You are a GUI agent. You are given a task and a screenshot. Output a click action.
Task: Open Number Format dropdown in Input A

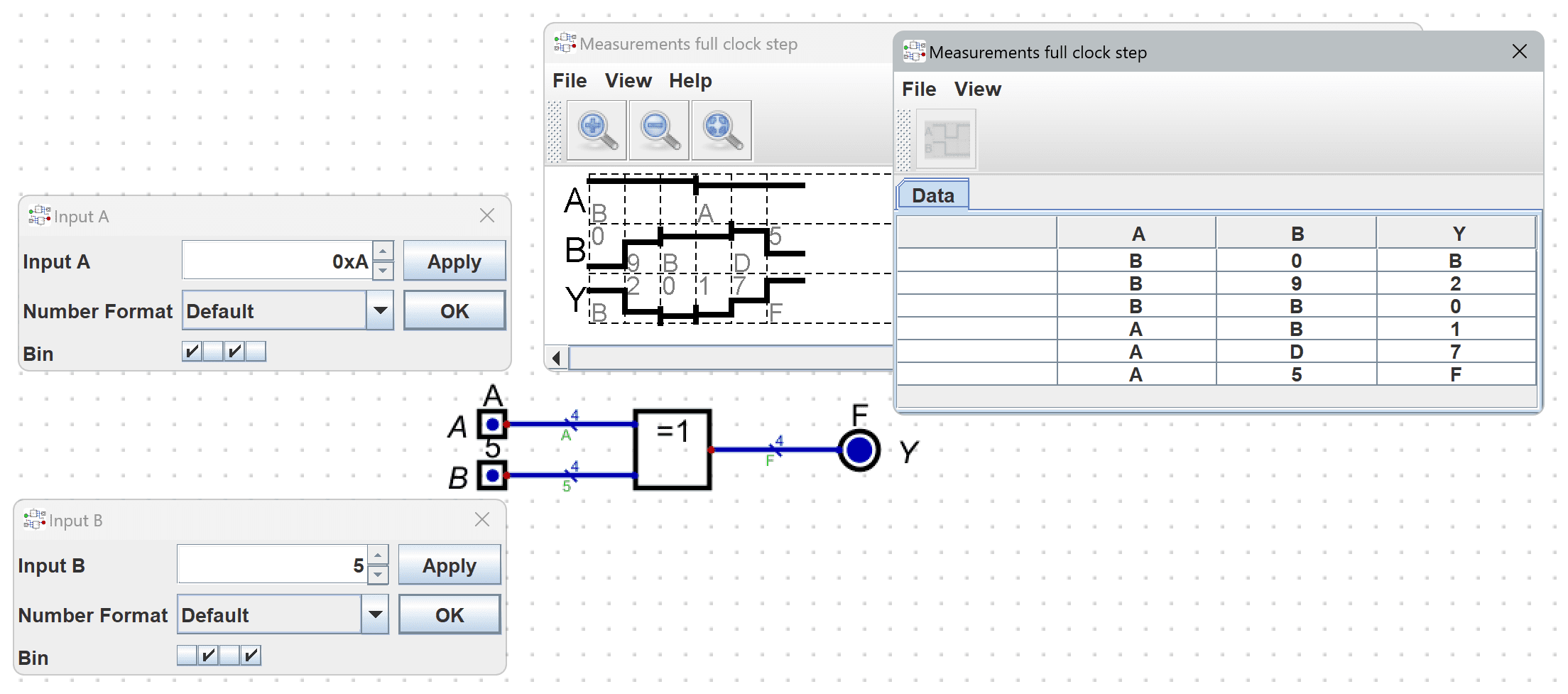pyautogui.click(x=380, y=310)
